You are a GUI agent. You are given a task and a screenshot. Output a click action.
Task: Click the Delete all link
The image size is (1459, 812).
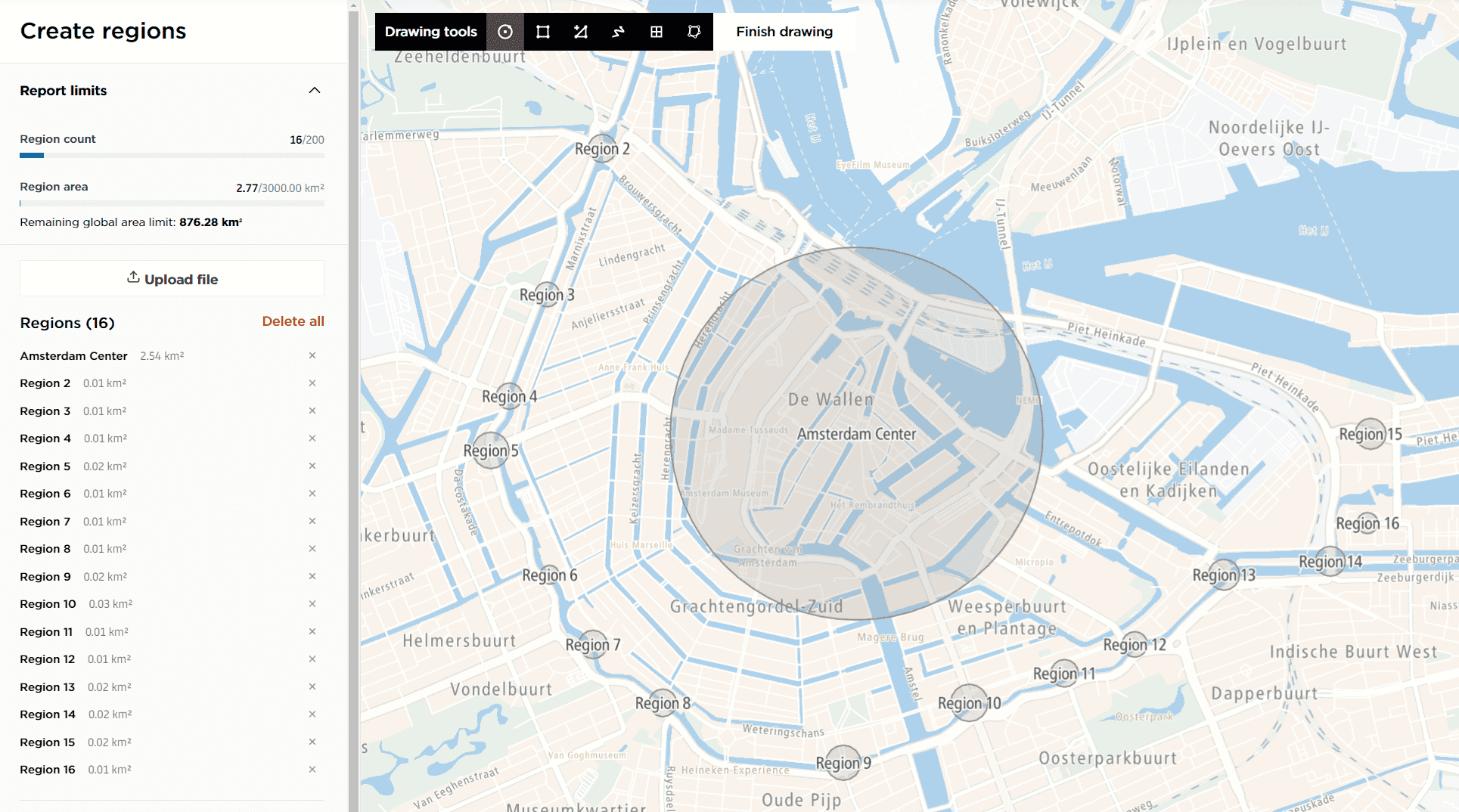(x=293, y=321)
